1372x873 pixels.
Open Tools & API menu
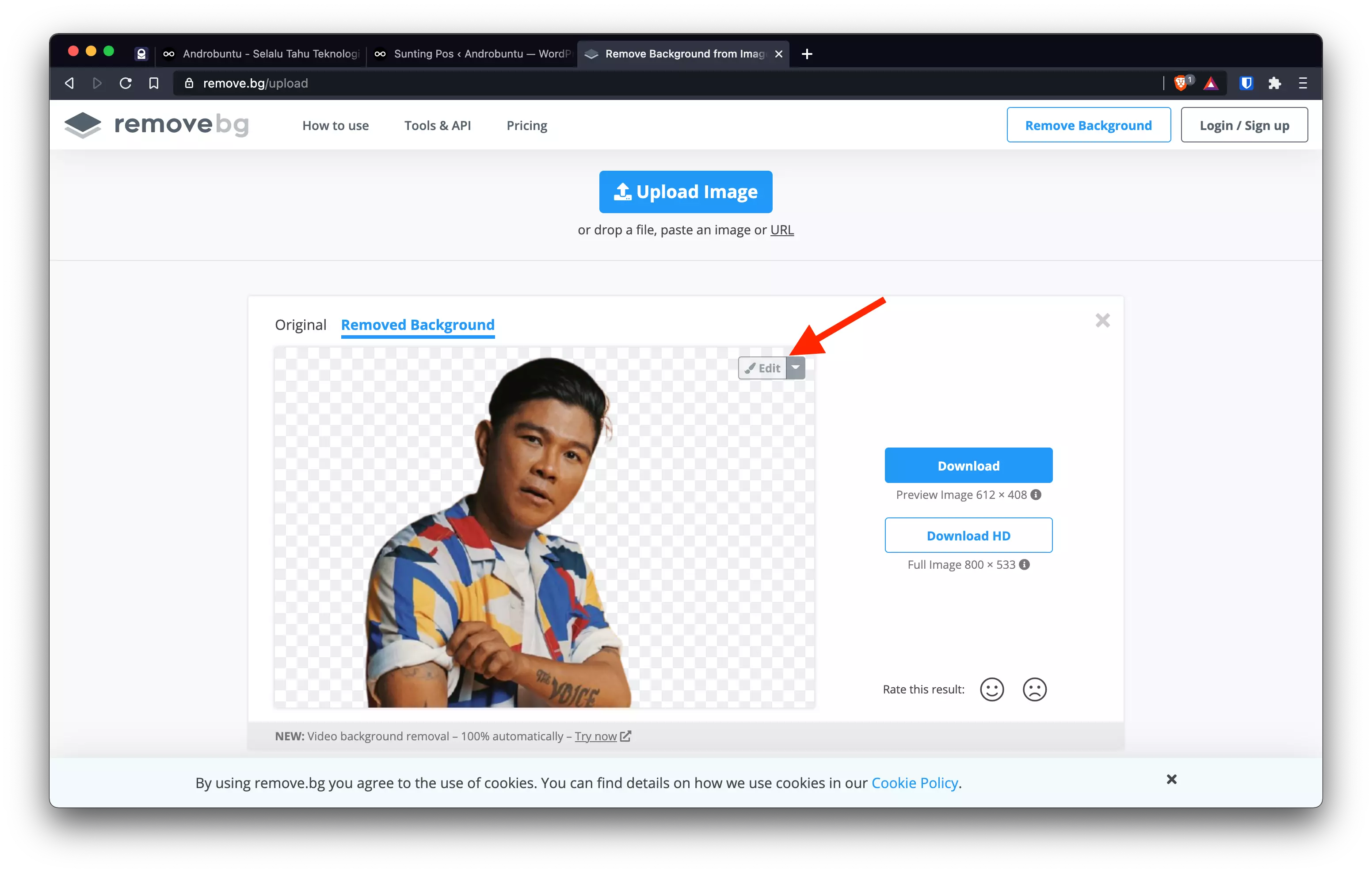(x=437, y=126)
